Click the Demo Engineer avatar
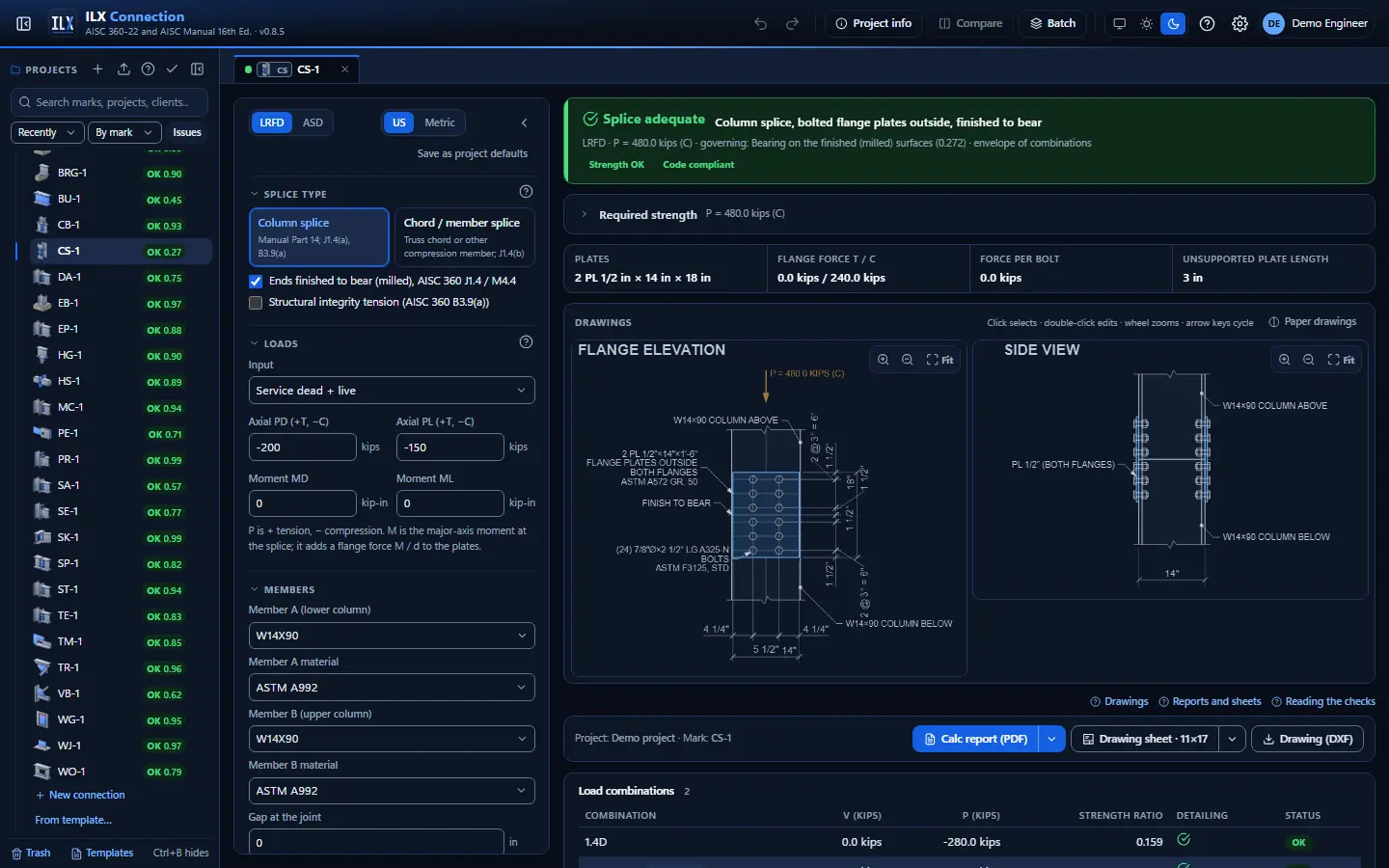The width and height of the screenshot is (1389, 868). [1273, 23]
